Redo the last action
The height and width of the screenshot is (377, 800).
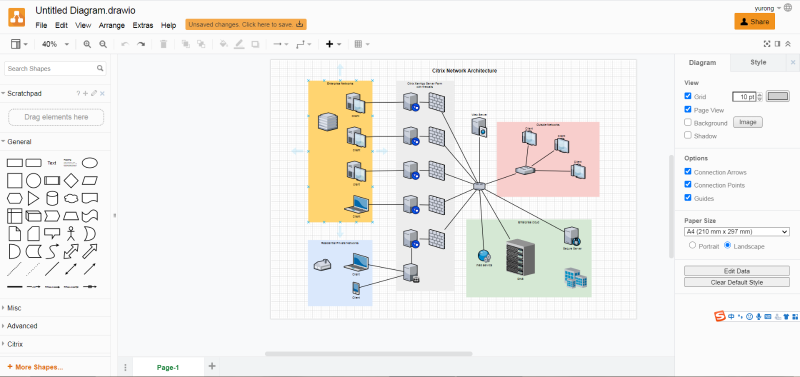pos(141,44)
